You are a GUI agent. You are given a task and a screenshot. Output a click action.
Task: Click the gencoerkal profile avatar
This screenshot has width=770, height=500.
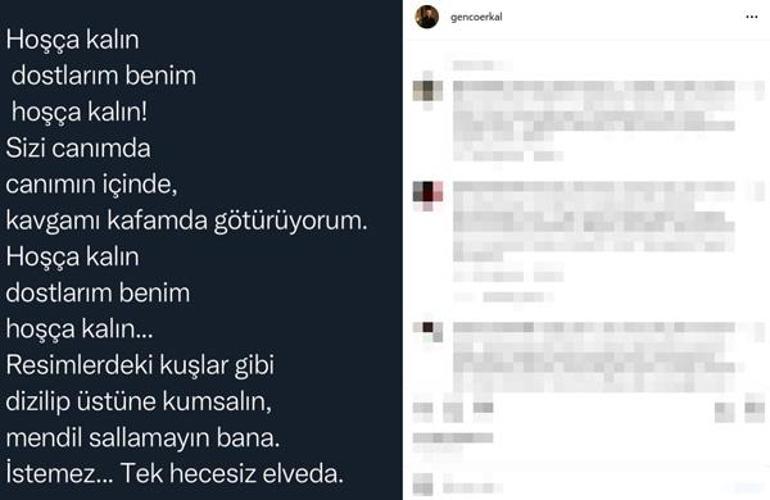[427, 17]
